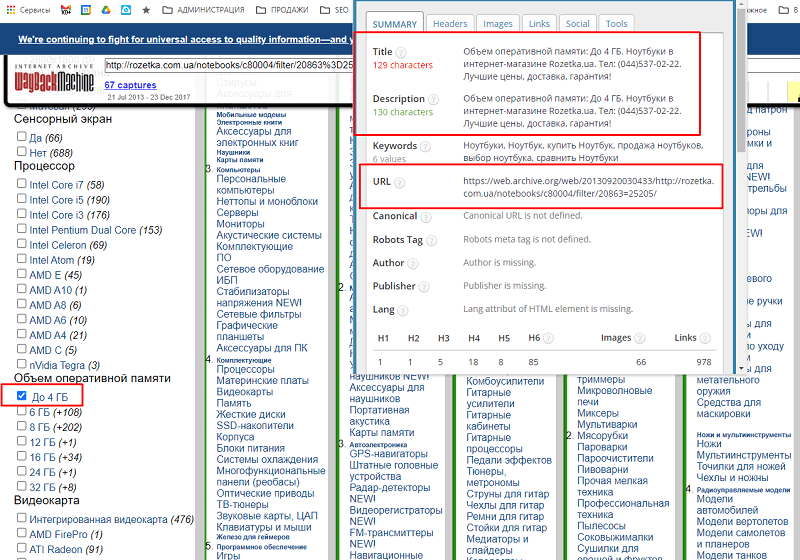
Task: Click the help icon next to Author
Action: tap(413, 264)
